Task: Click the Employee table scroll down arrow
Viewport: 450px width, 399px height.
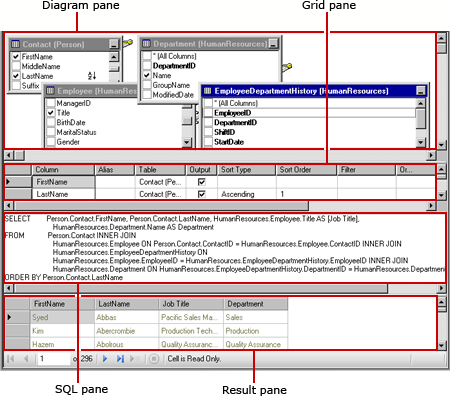Action: (187, 143)
